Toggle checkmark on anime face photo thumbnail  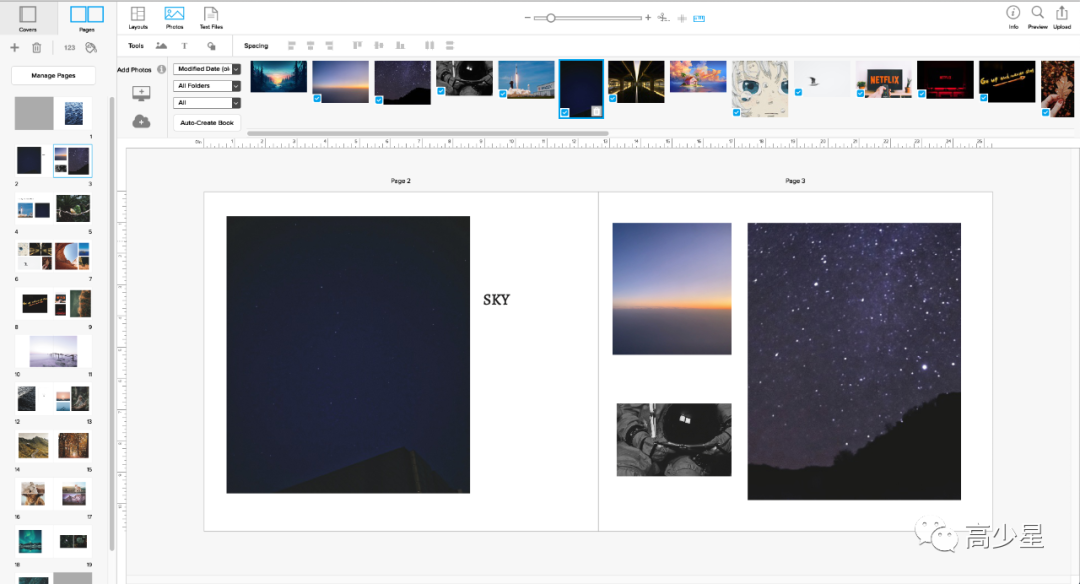(x=736, y=112)
